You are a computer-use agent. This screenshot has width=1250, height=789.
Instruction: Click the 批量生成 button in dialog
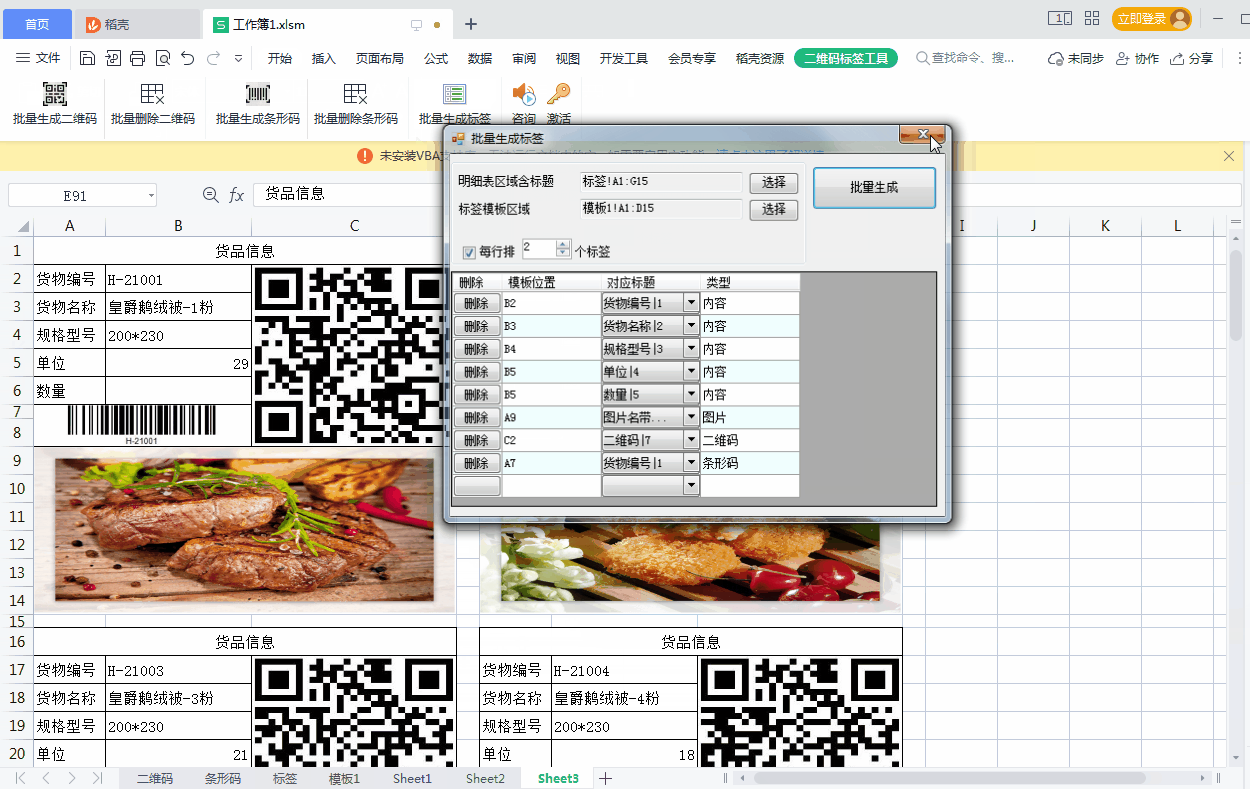(874, 188)
